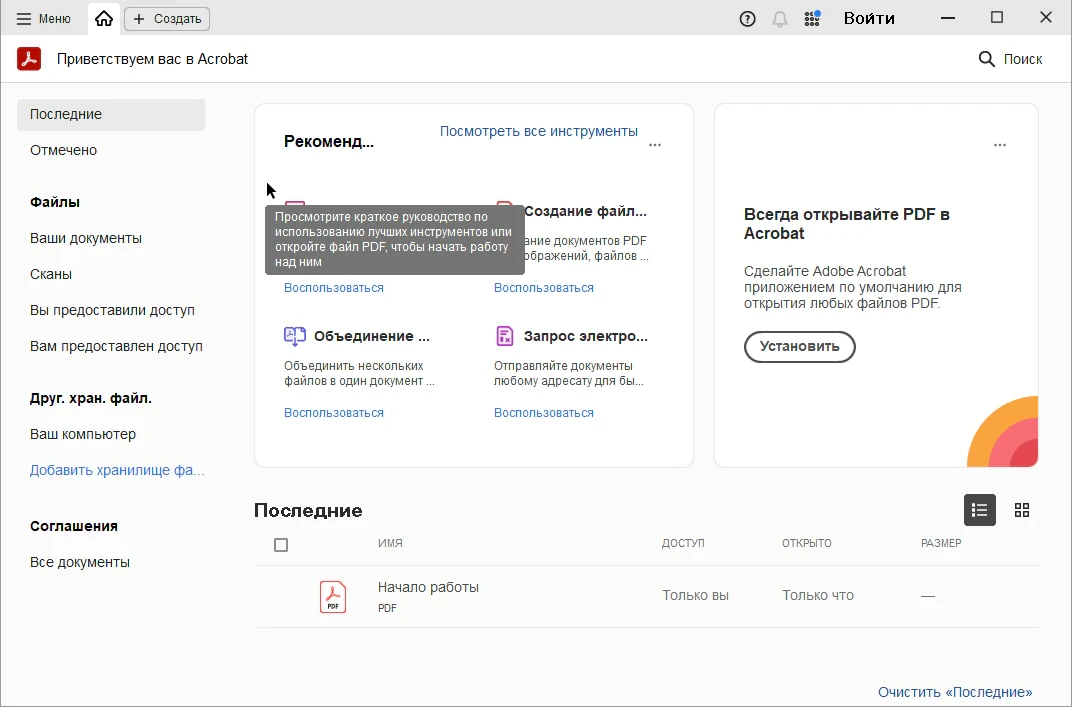Viewport: 1072px width, 707px height.
Task: Click Воспользоваться under Объединение
Action: point(334,413)
